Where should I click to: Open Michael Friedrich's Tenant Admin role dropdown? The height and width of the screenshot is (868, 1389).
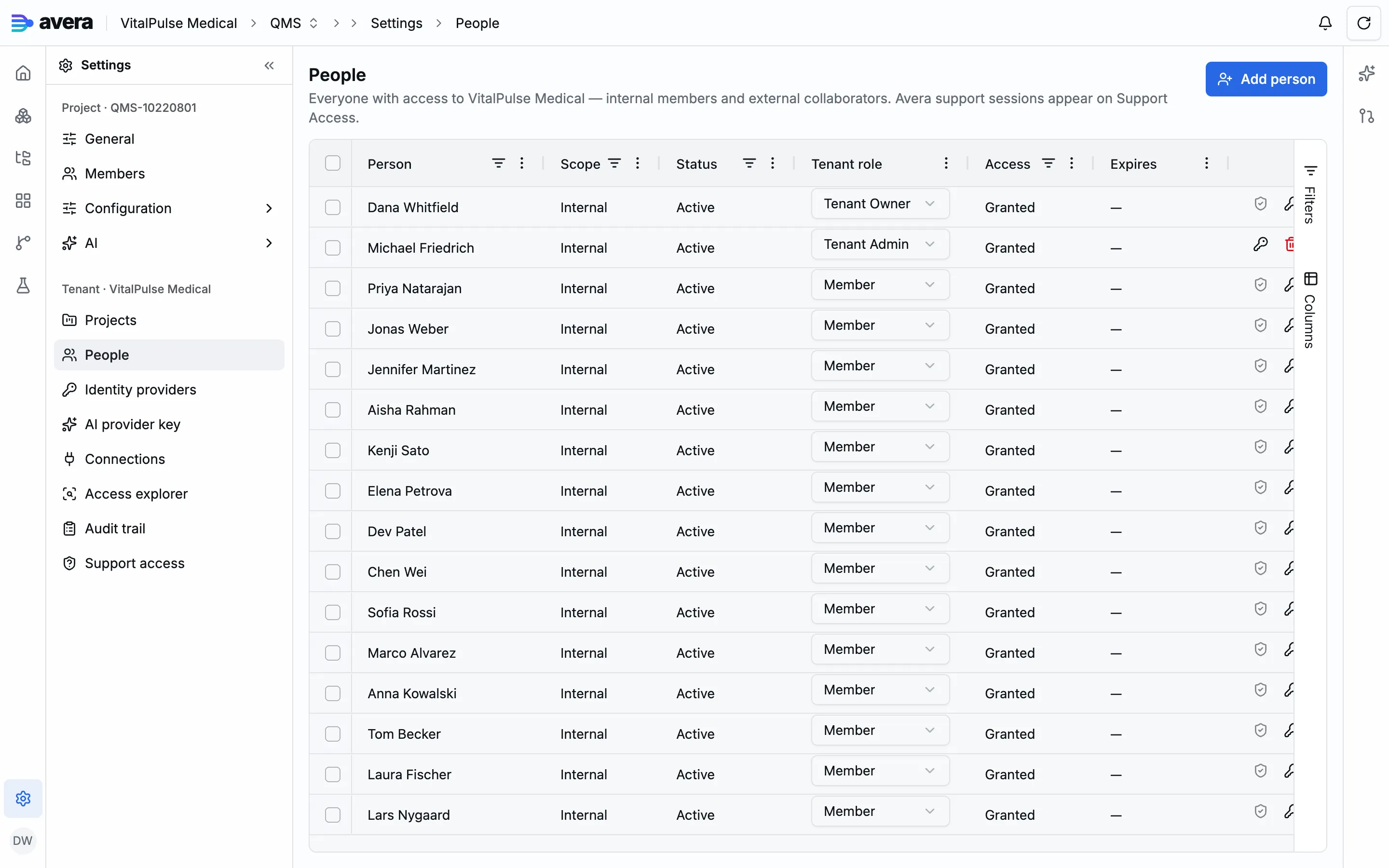coord(880,244)
